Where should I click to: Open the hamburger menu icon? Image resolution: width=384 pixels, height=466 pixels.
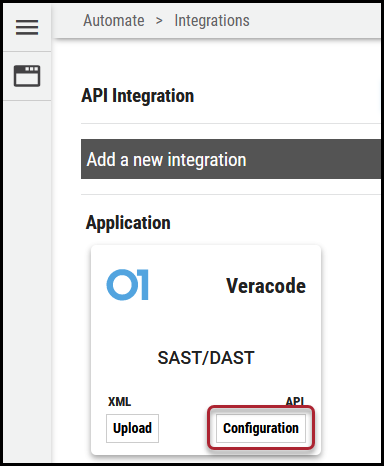[x=27, y=27]
